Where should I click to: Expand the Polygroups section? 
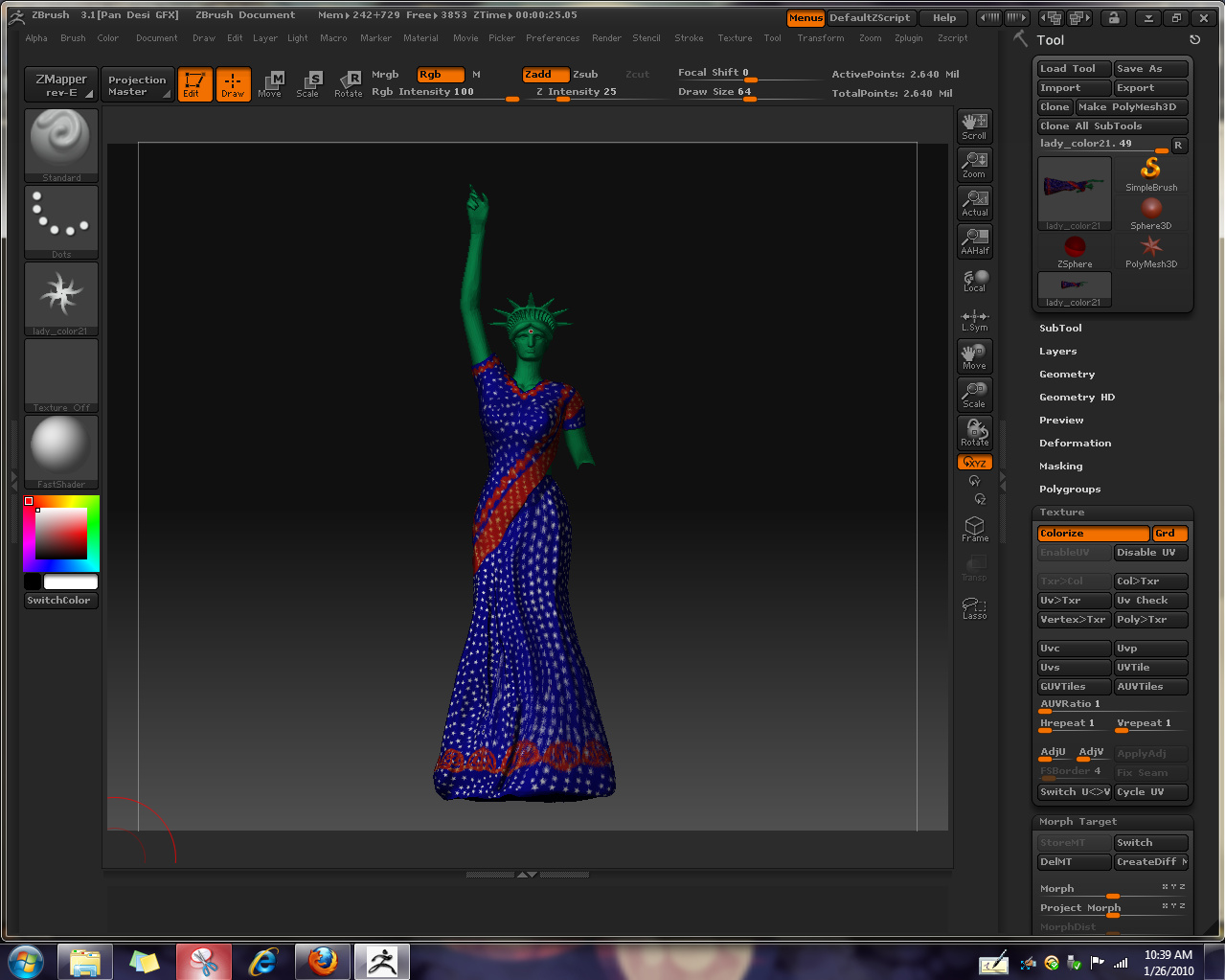[x=1070, y=489]
